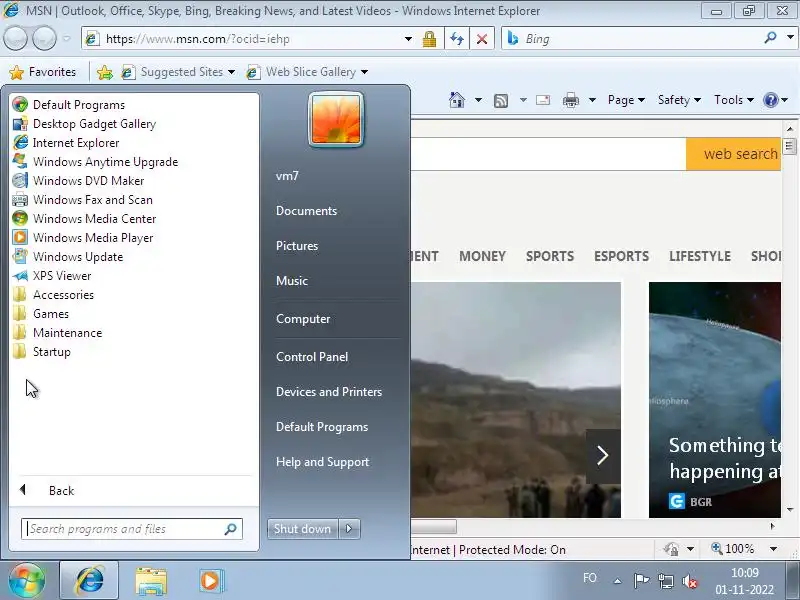The height and width of the screenshot is (600, 800).
Task: Open the shut down options arrow
Action: [x=349, y=529]
